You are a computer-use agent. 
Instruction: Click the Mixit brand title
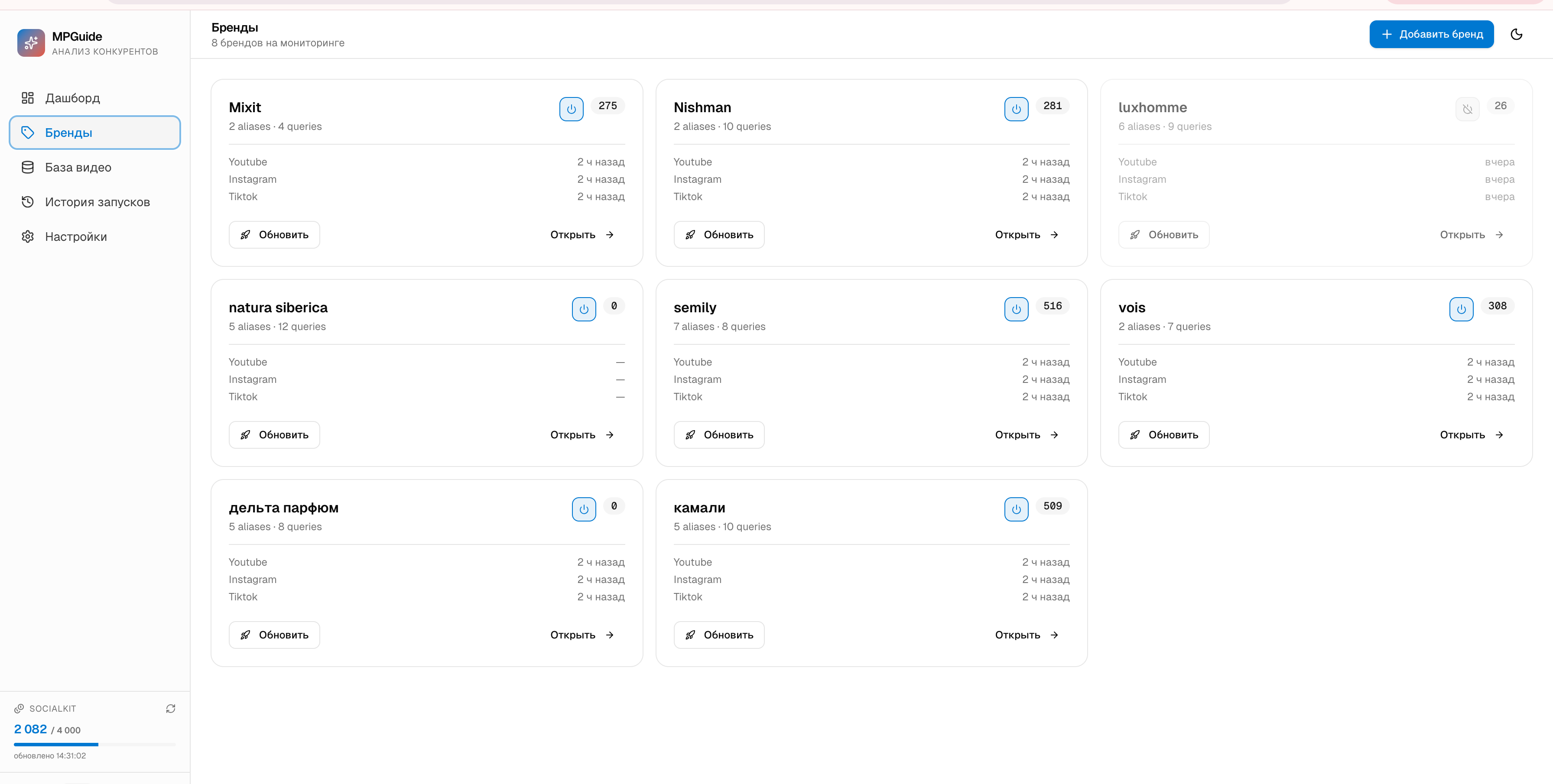click(245, 107)
